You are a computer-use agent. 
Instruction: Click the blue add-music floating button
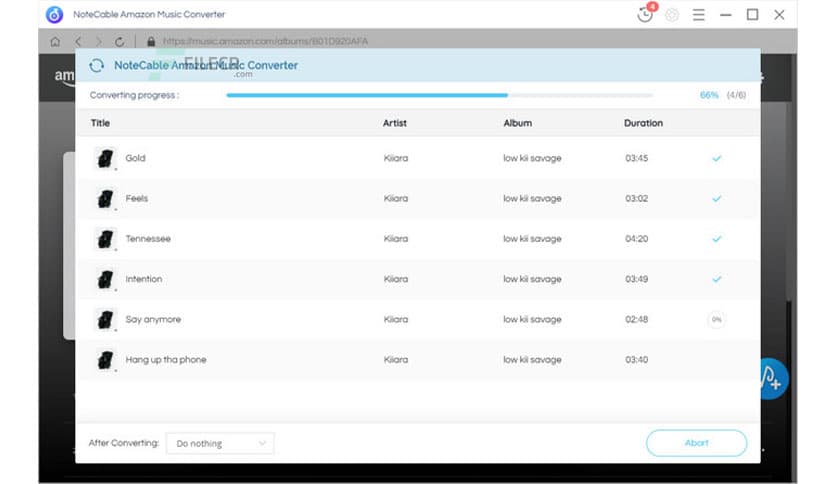click(774, 378)
